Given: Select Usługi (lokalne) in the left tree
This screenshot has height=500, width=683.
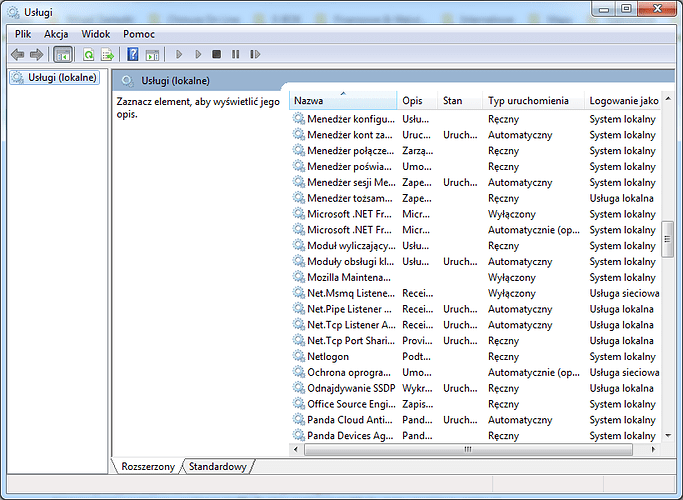Looking at the screenshot, I should coord(54,78).
